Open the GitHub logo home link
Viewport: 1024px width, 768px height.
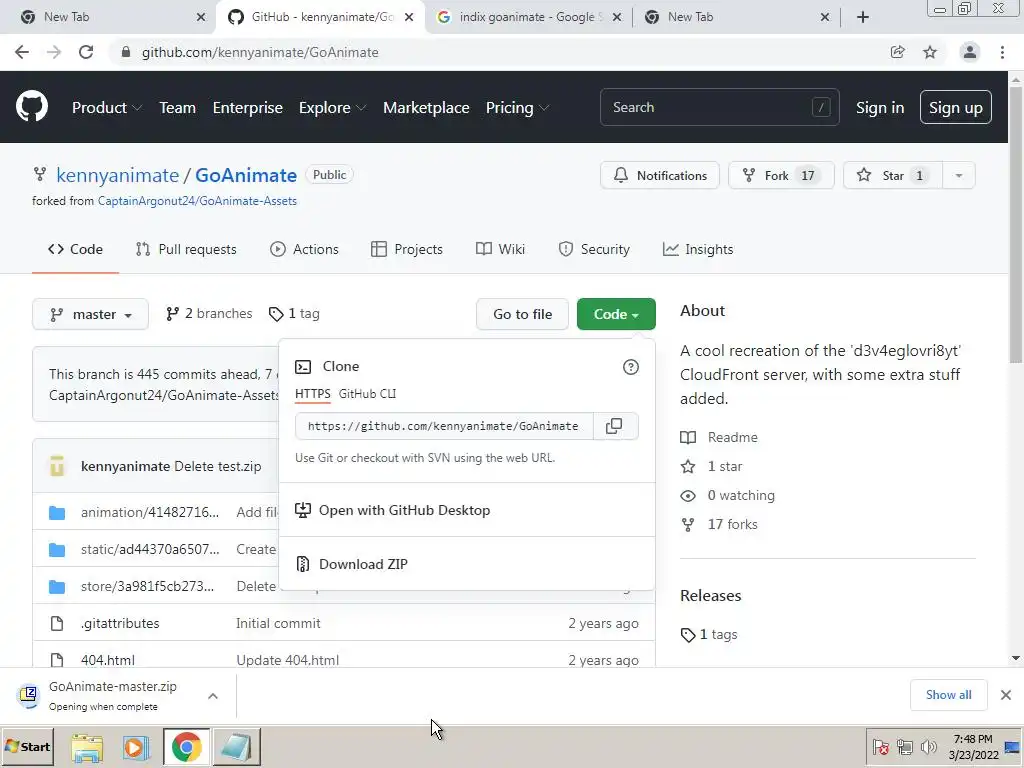pyautogui.click(x=31, y=107)
